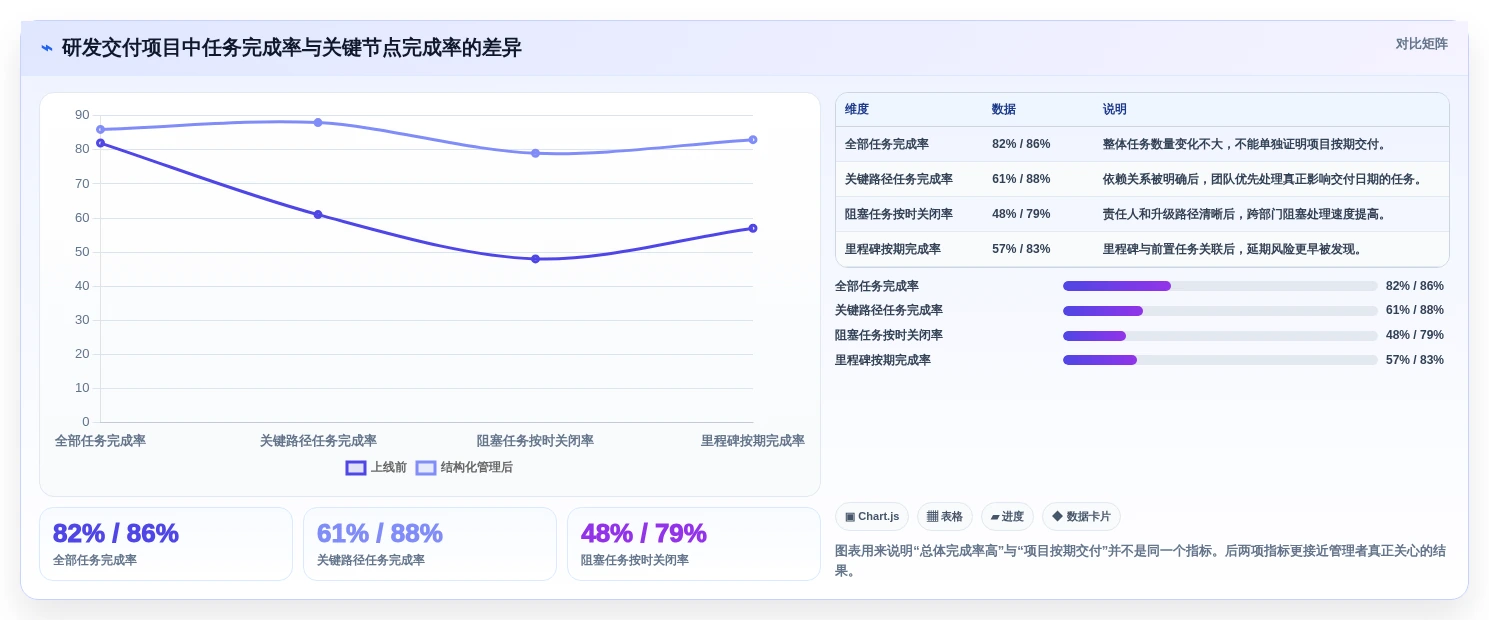The height and width of the screenshot is (620, 1489).
Task: Click the 全部任务完成率 progress bar
Action: 1220,286
